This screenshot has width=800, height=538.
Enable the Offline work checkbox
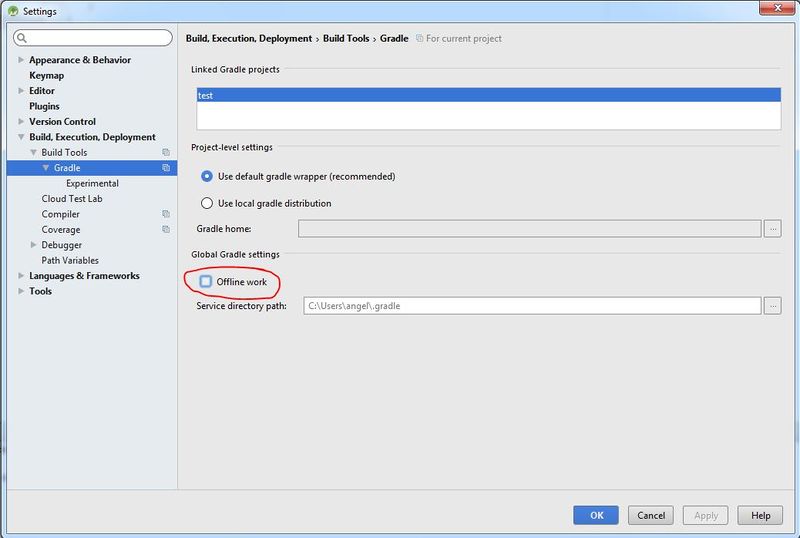206,281
